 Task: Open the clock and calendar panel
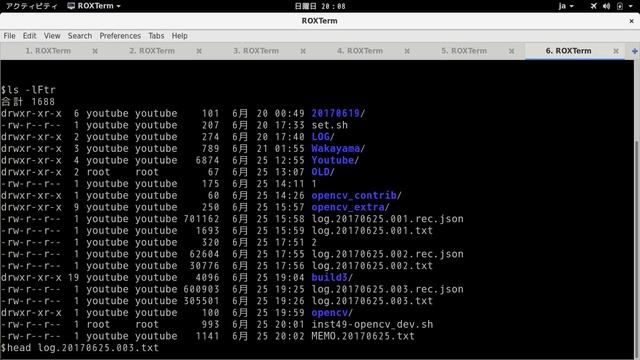coord(320,6)
